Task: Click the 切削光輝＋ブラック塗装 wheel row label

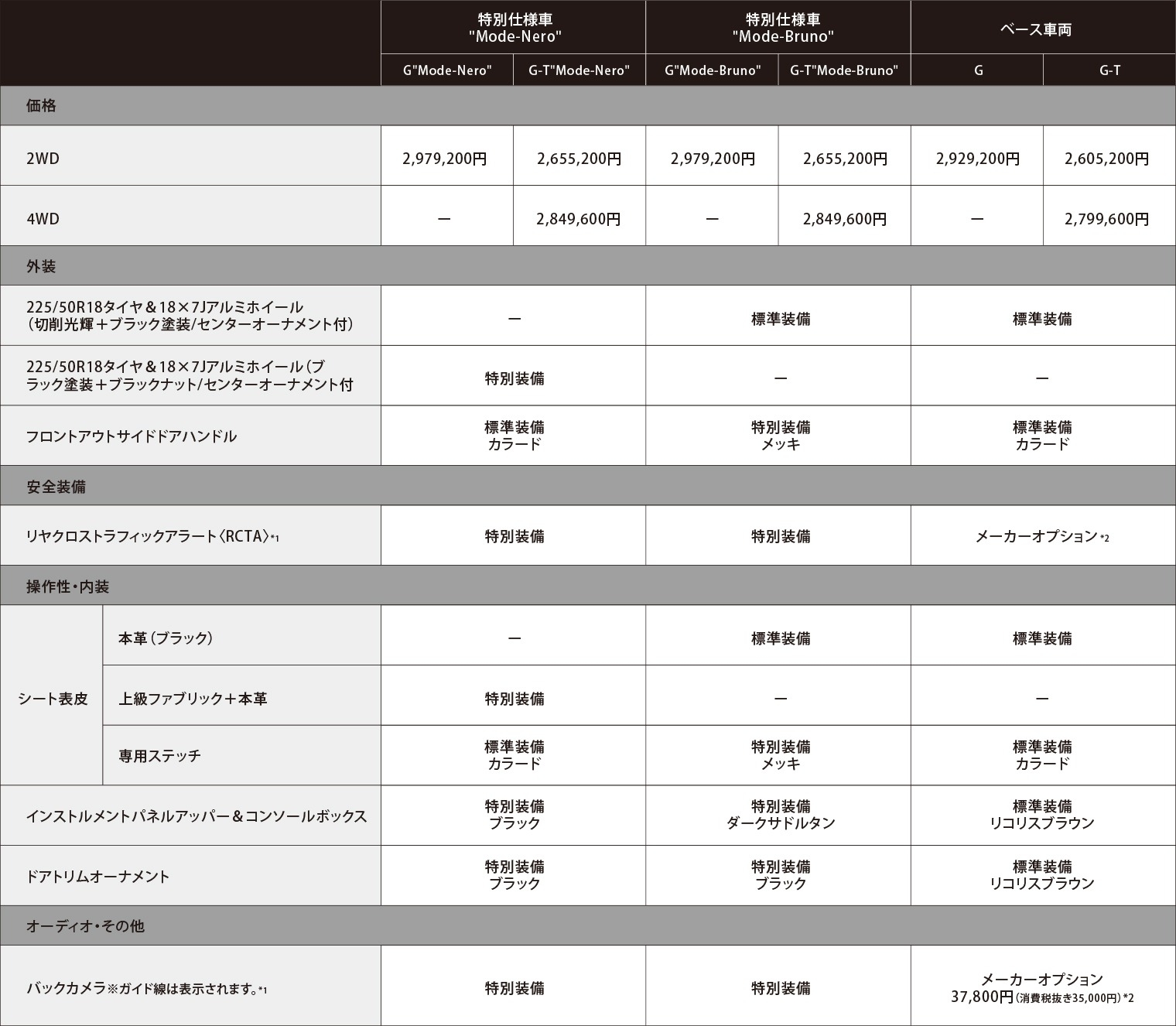Action: point(190,316)
